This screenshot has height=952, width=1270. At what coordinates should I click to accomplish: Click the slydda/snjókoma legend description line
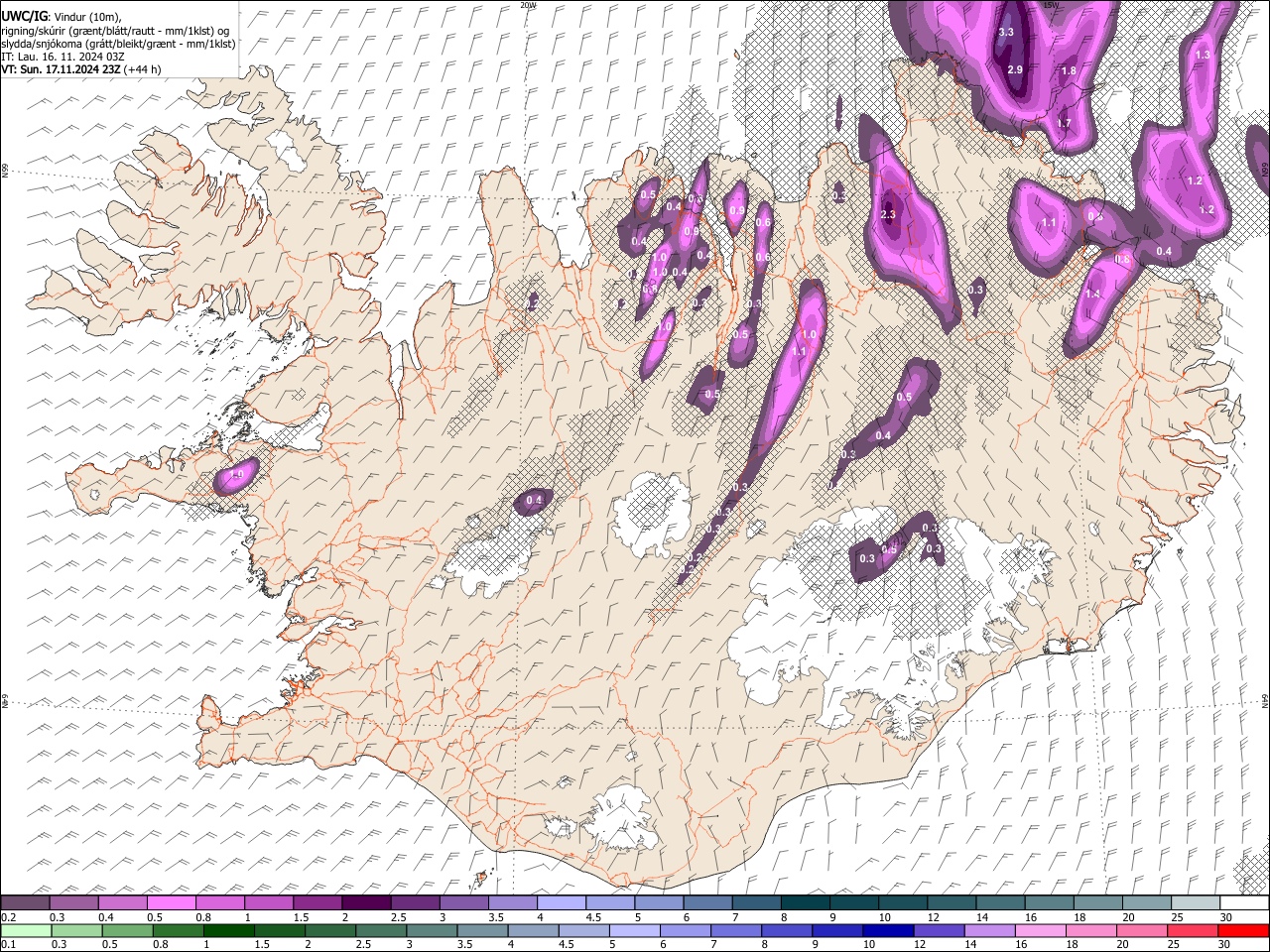click(118, 44)
